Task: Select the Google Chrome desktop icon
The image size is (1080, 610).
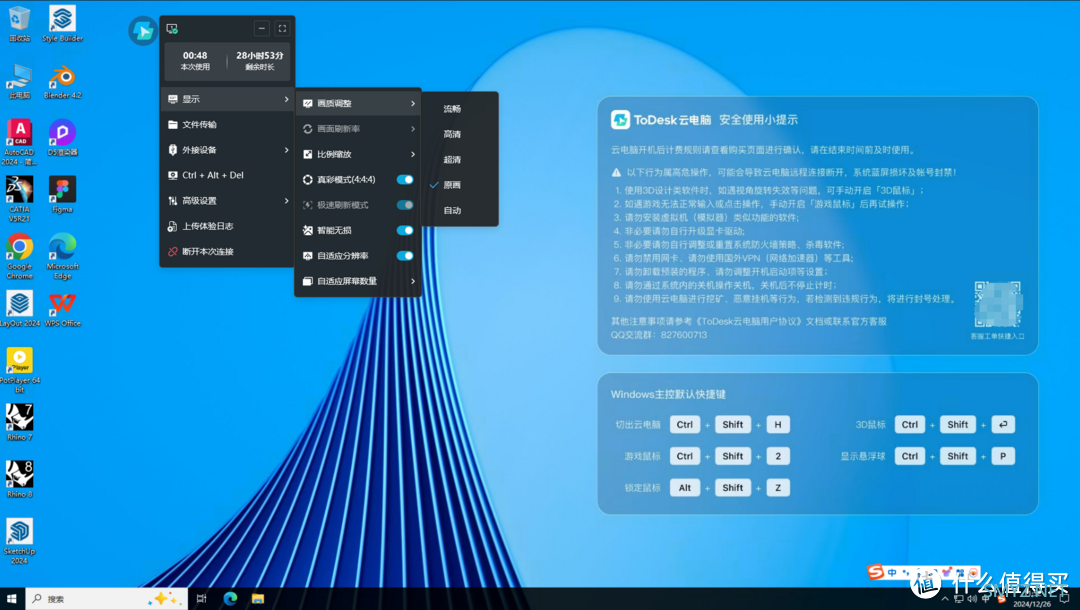Action: [x=19, y=256]
